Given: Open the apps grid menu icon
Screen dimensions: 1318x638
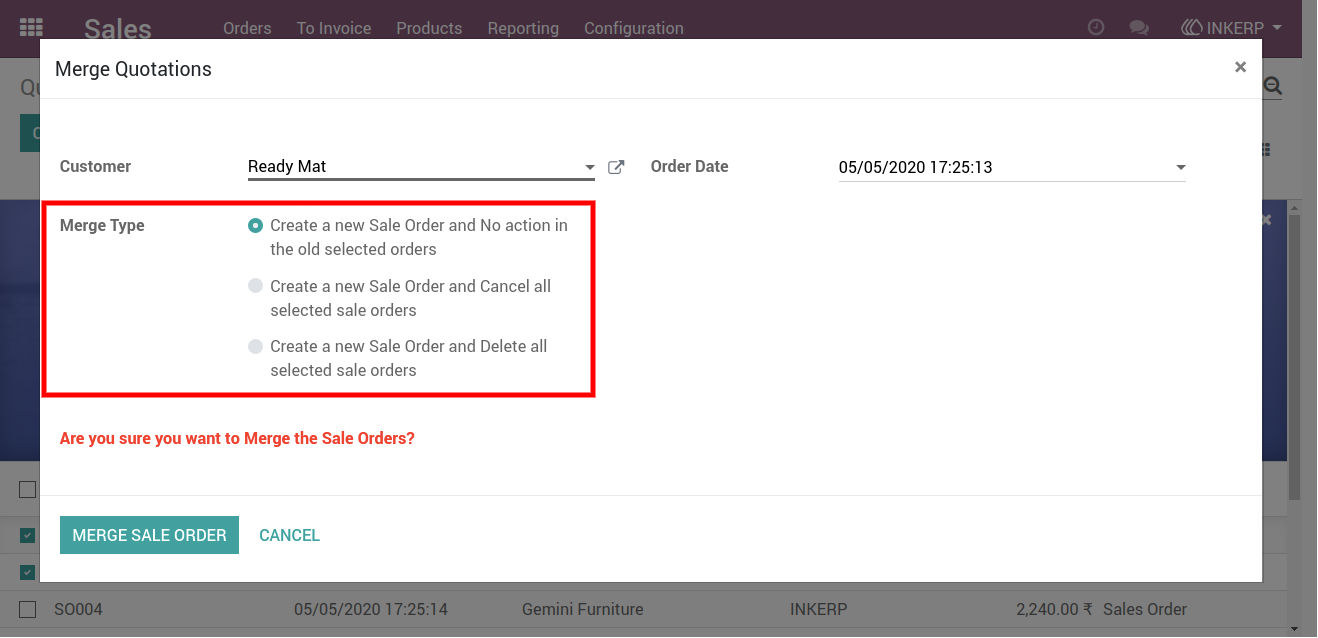Looking at the screenshot, I should (x=31, y=27).
